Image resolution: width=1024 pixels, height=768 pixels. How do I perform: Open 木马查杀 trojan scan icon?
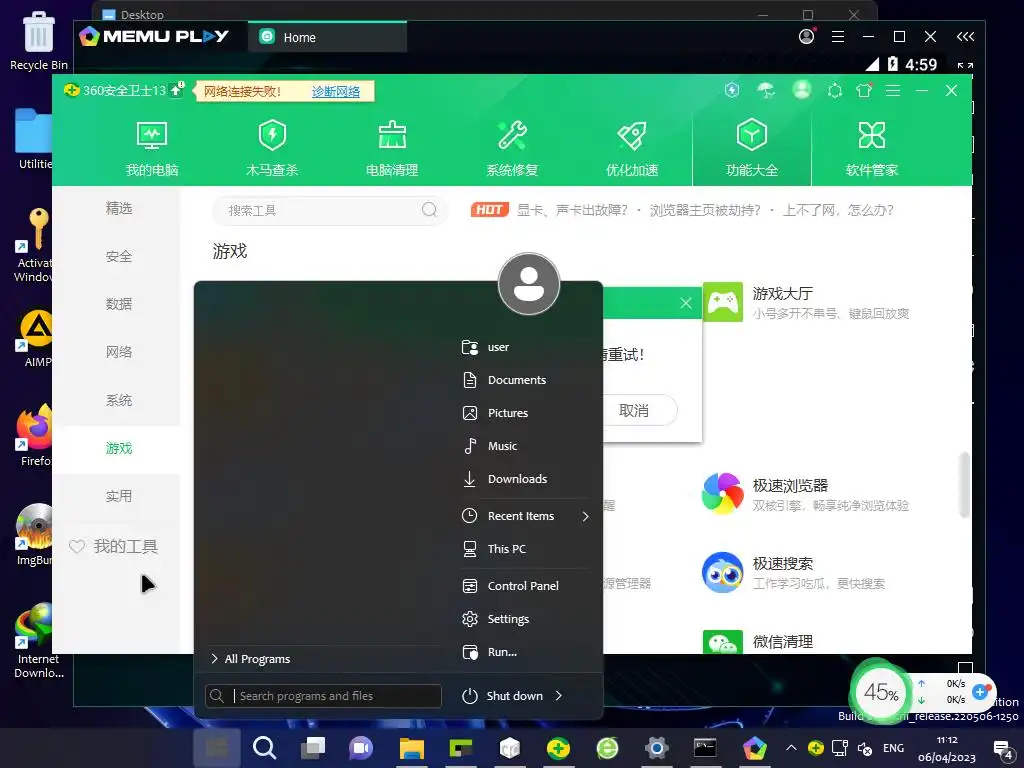coord(272,149)
